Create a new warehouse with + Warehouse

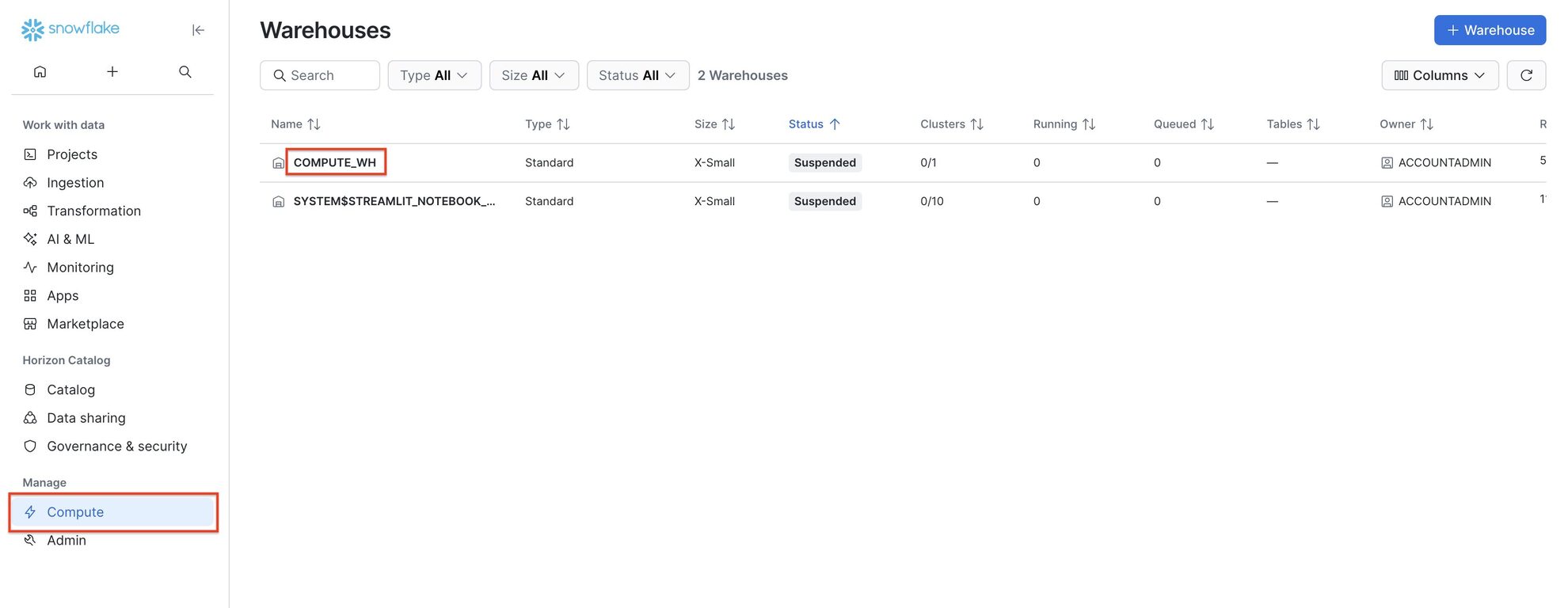[x=1490, y=30]
